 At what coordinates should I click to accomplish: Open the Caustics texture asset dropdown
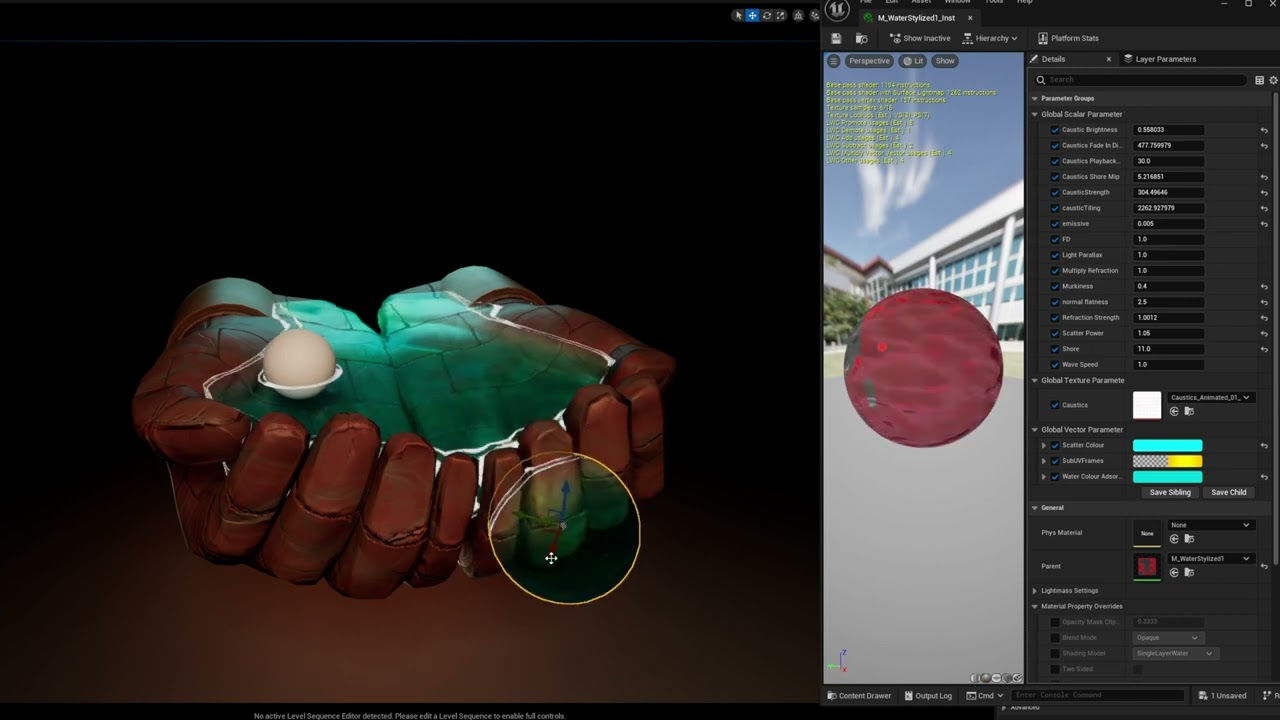[x=1211, y=398]
